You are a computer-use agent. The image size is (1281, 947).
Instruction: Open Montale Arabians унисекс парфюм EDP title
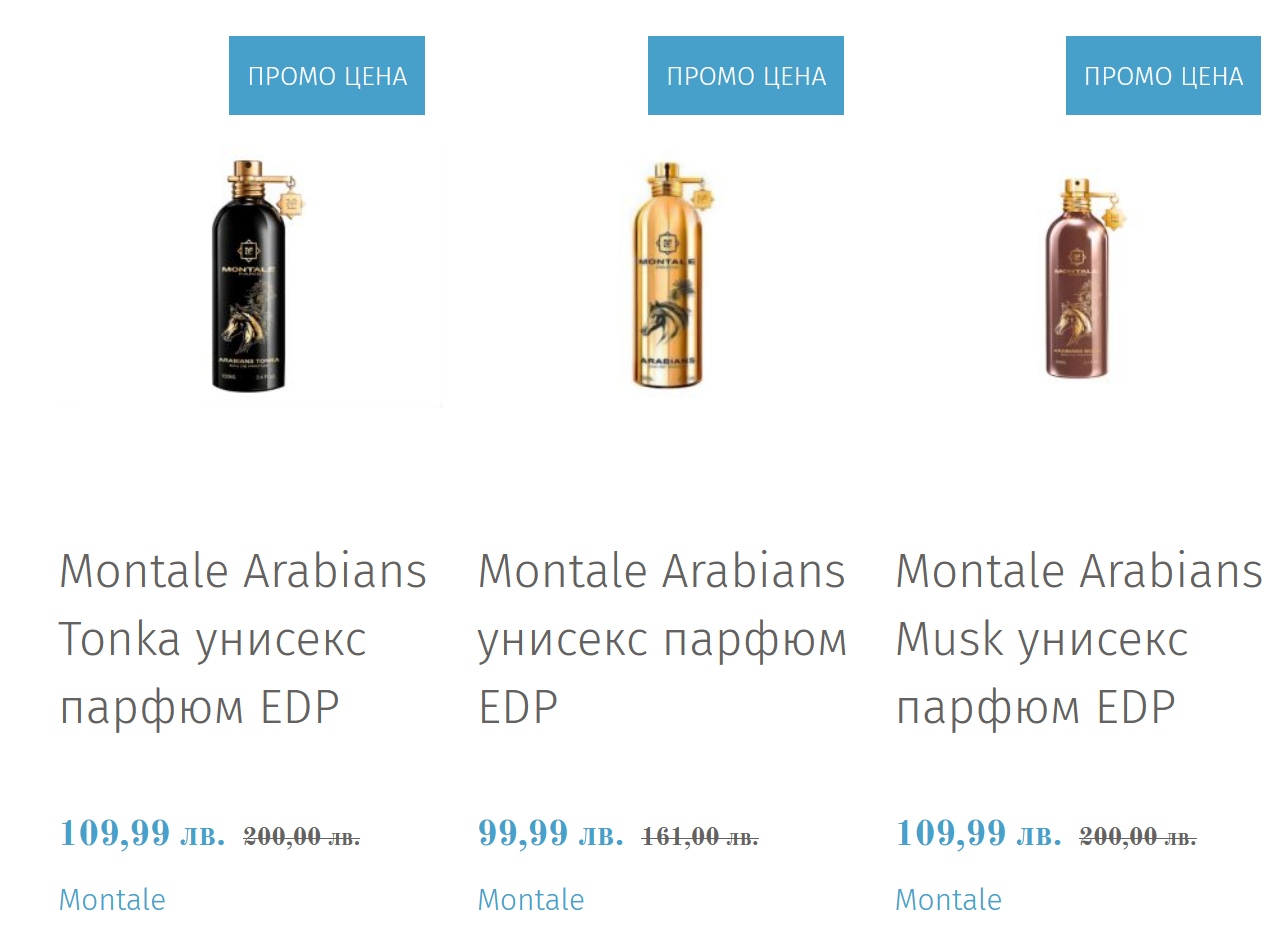662,639
